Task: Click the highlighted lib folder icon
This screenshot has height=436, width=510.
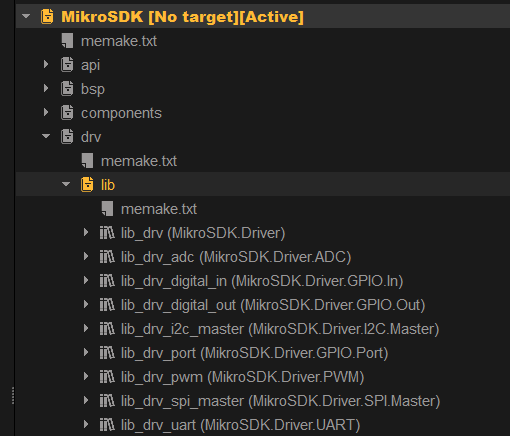Action: (87, 185)
